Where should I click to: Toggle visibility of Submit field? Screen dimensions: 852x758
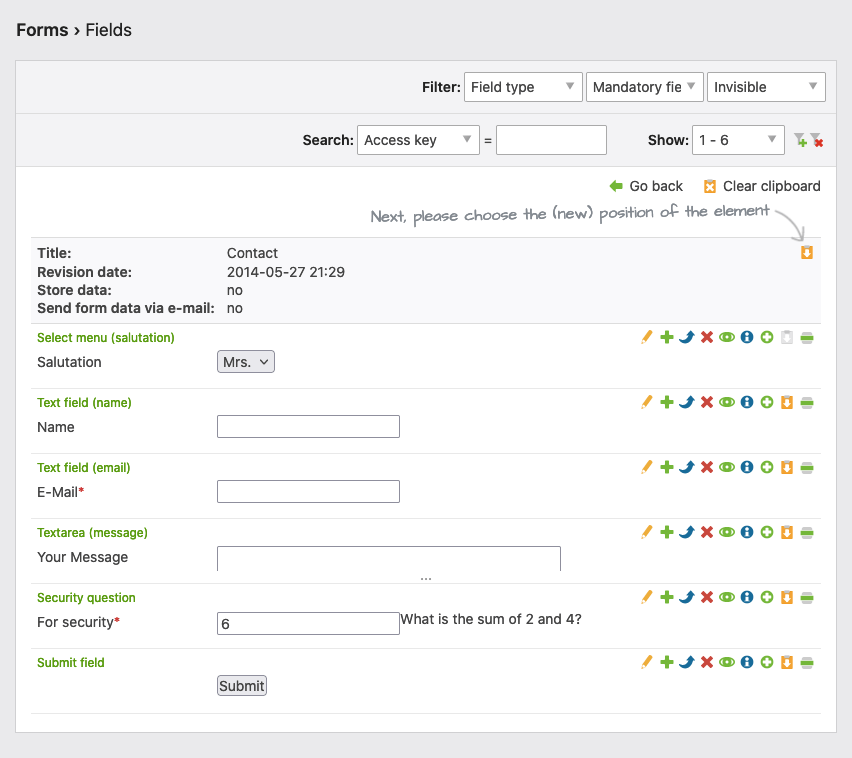point(727,662)
